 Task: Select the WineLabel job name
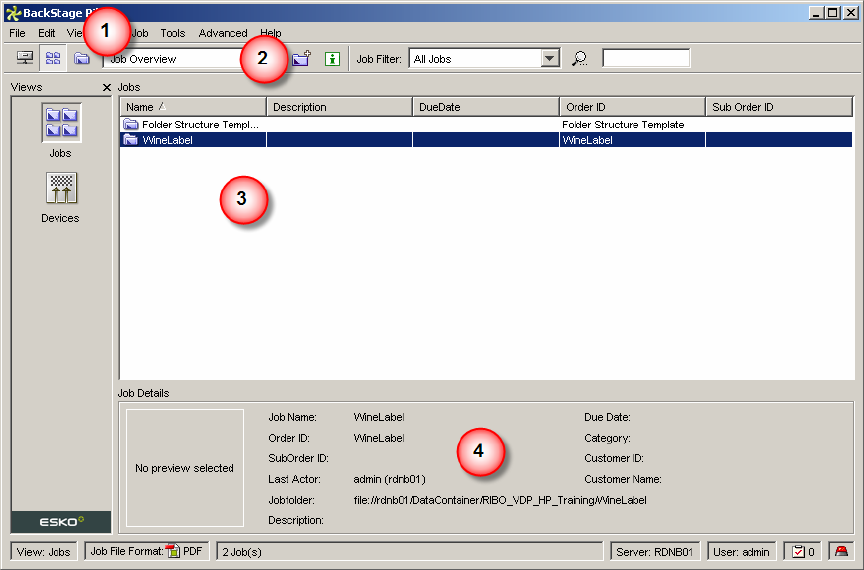[168, 140]
